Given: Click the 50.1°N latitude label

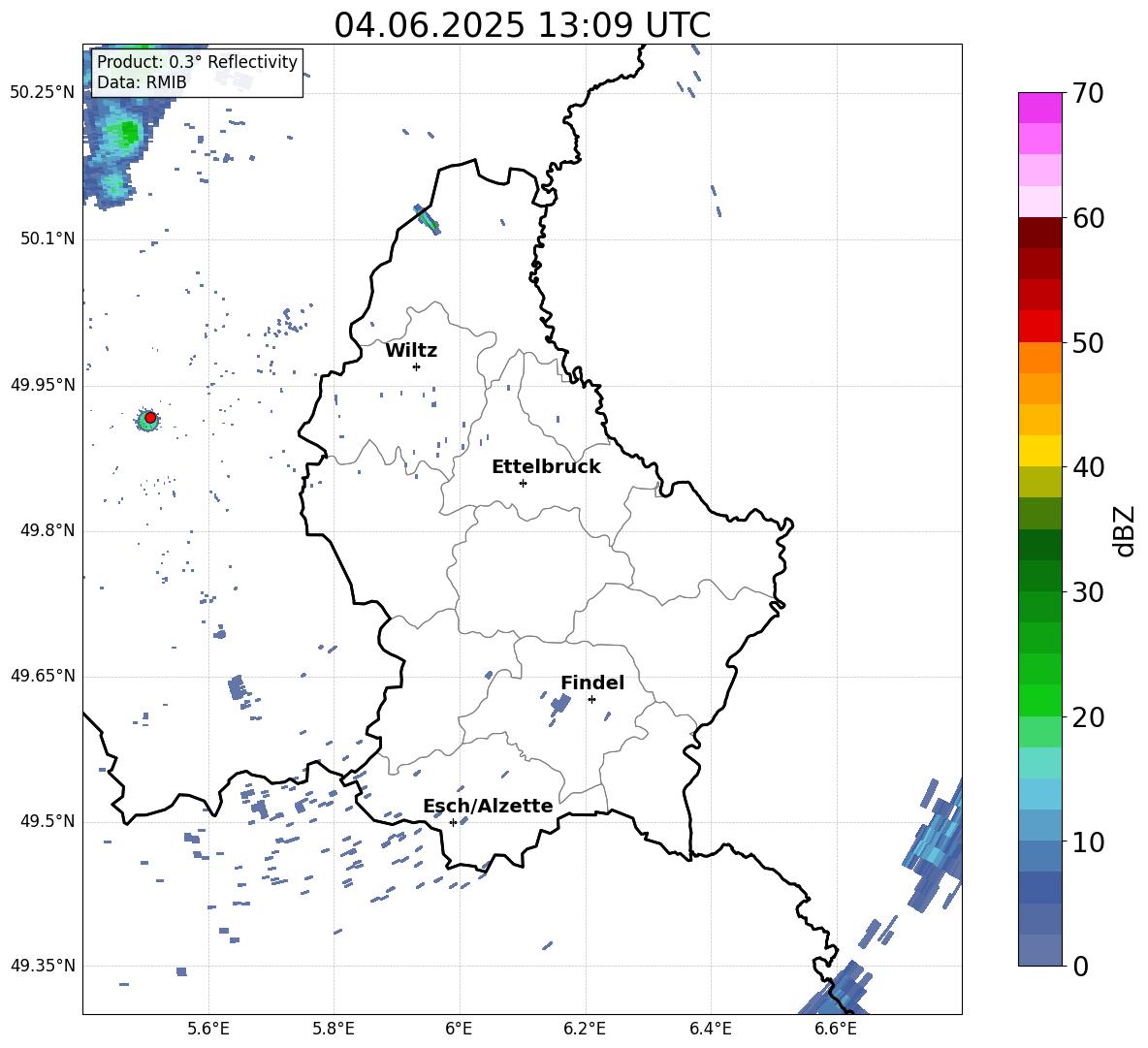Looking at the screenshot, I should [48, 238].
